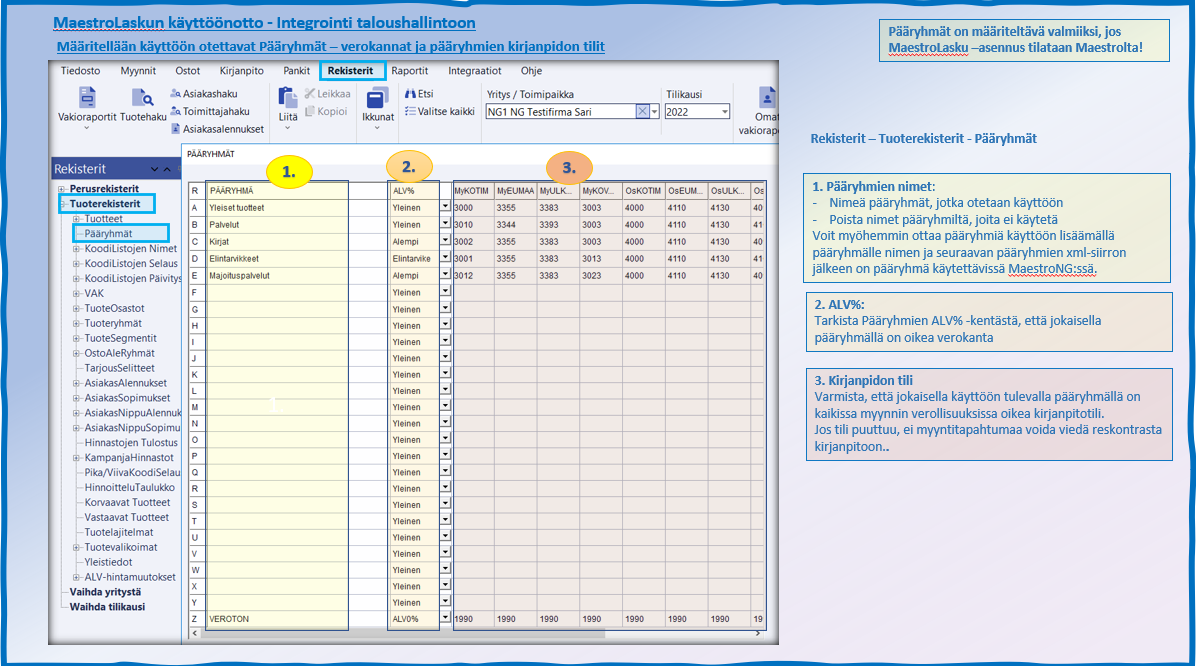Image resolution: width=1196 pixels, height=666 pixels.
Task: Click the Liitä paste icon
Action: click(288, 98)
